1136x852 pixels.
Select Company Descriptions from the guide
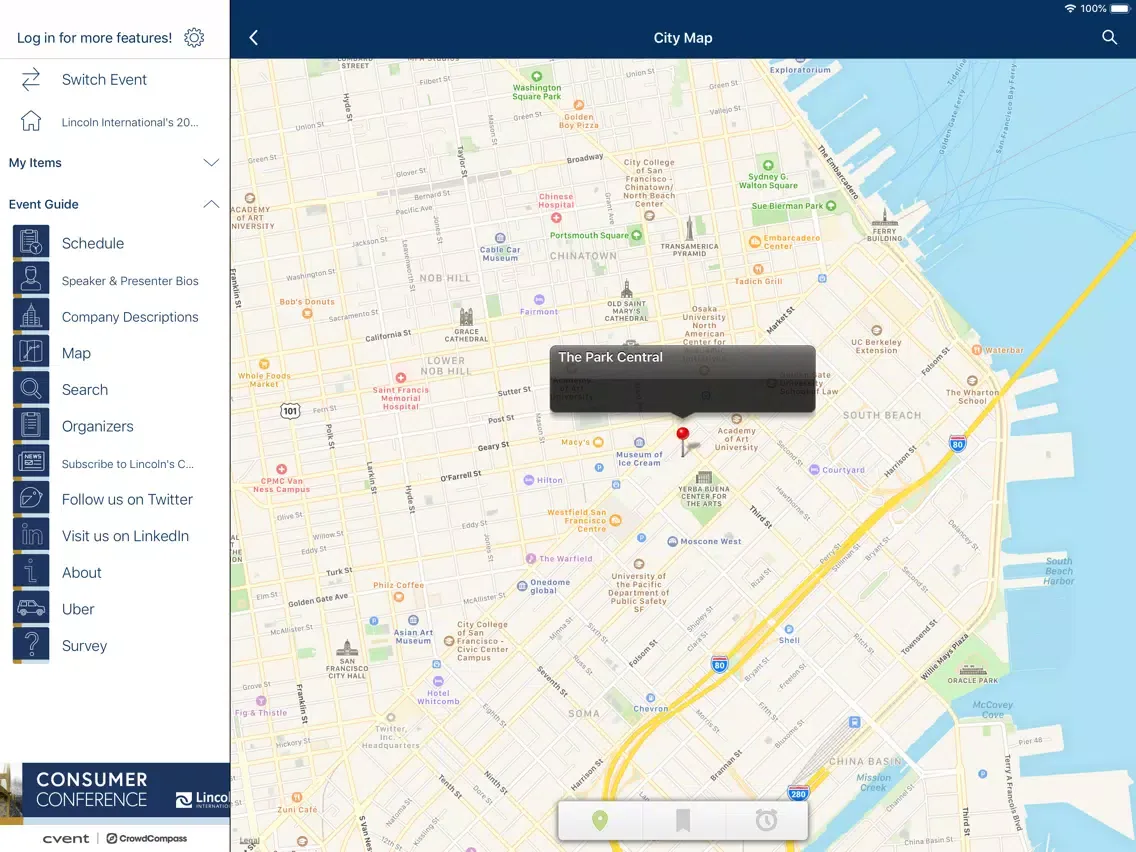click(x=130, y=317)
